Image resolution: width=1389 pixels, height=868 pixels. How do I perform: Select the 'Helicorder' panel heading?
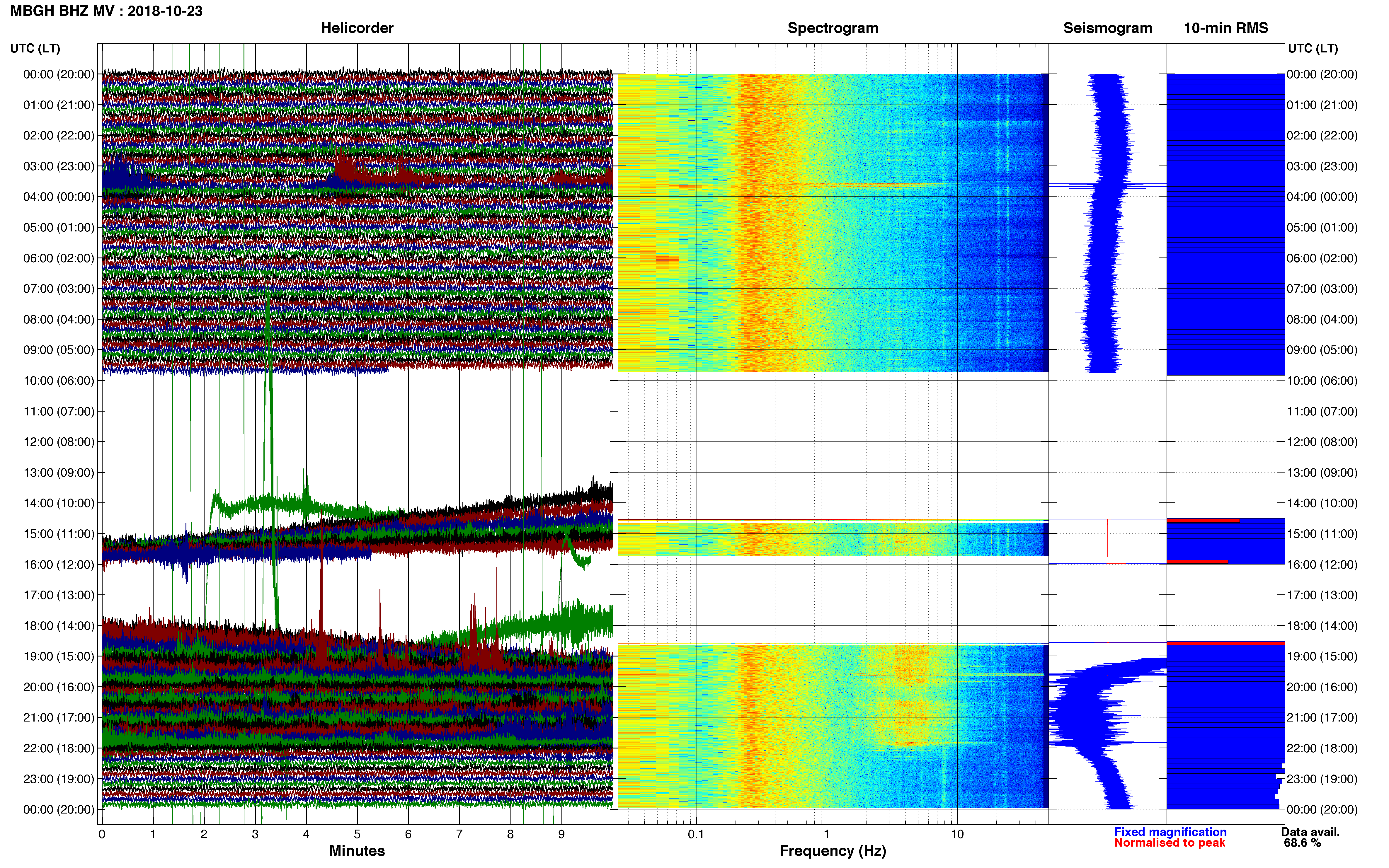click(357, 28)
